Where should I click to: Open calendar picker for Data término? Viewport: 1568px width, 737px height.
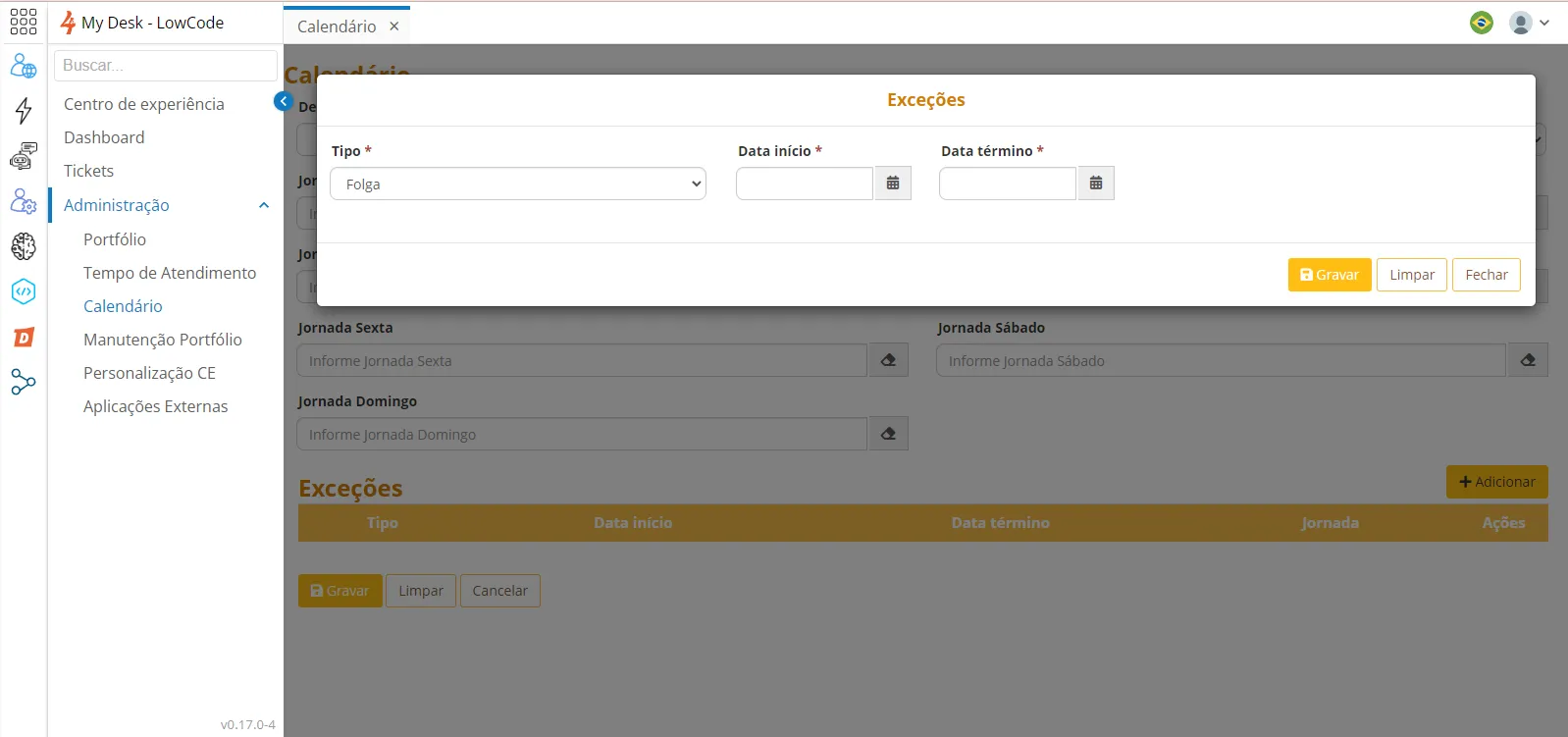[x=1096, y=184]
